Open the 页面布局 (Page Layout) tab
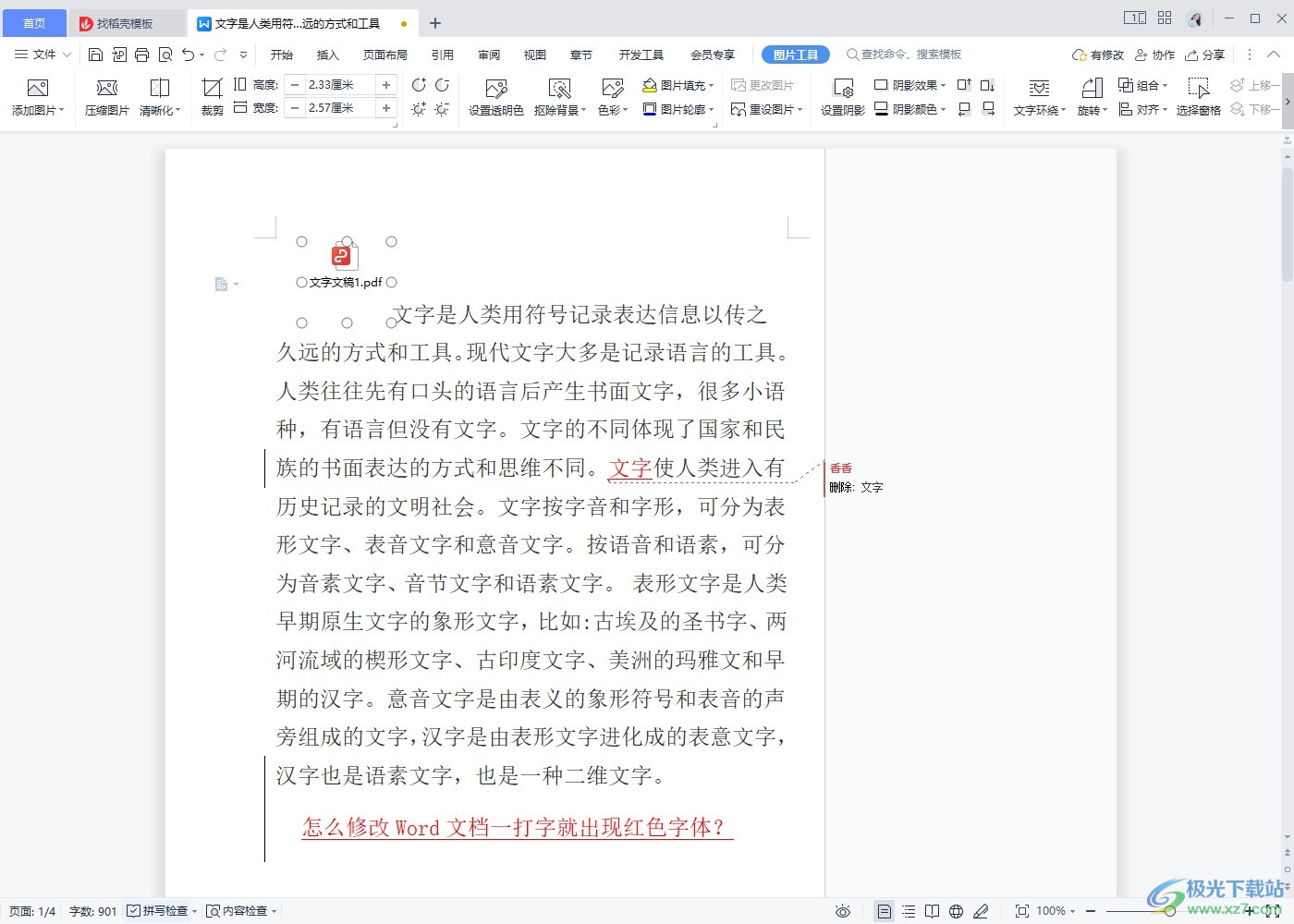This screenshot has width=1294, height=924. (385, 55)
